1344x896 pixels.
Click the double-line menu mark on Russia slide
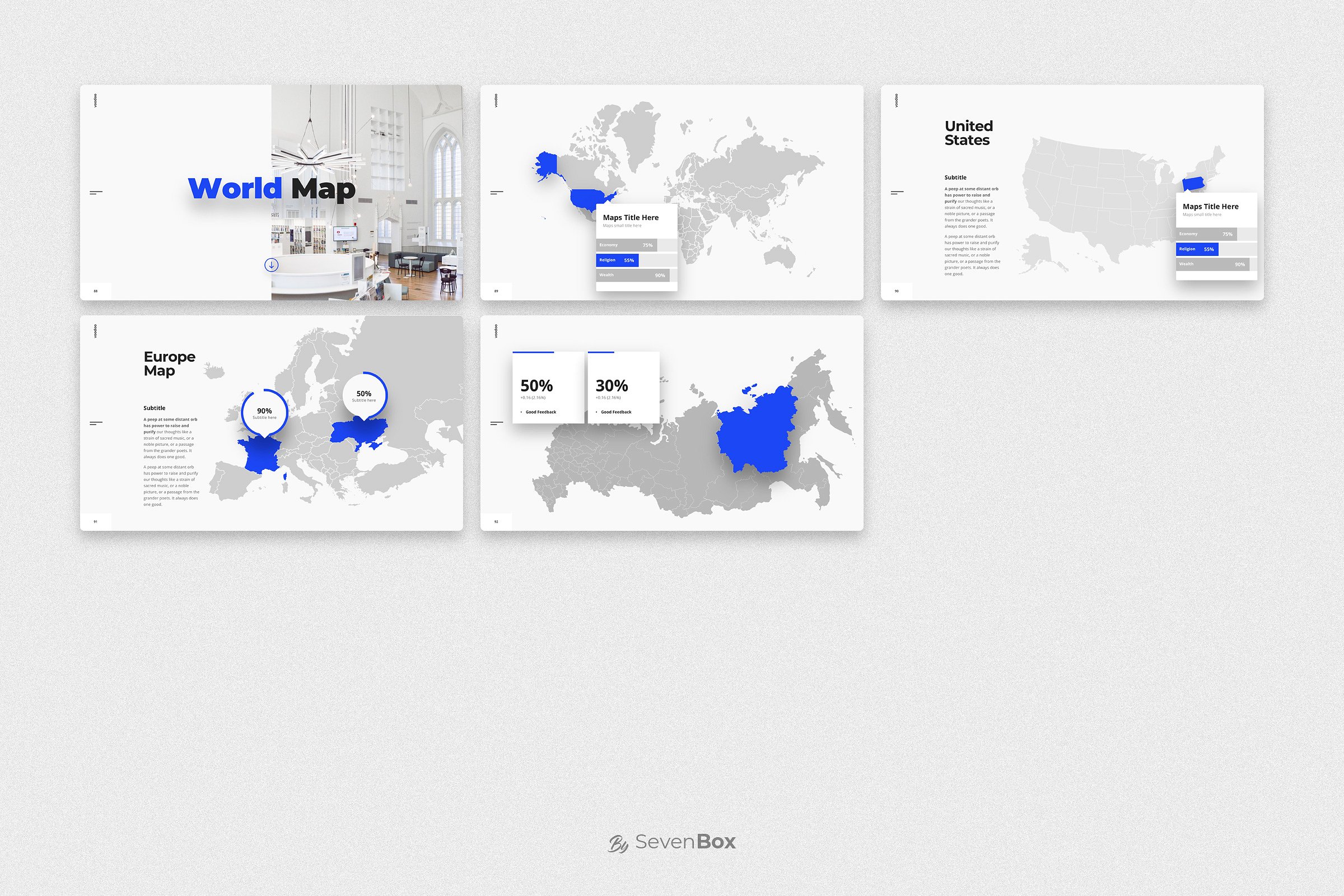click(497, 423)
